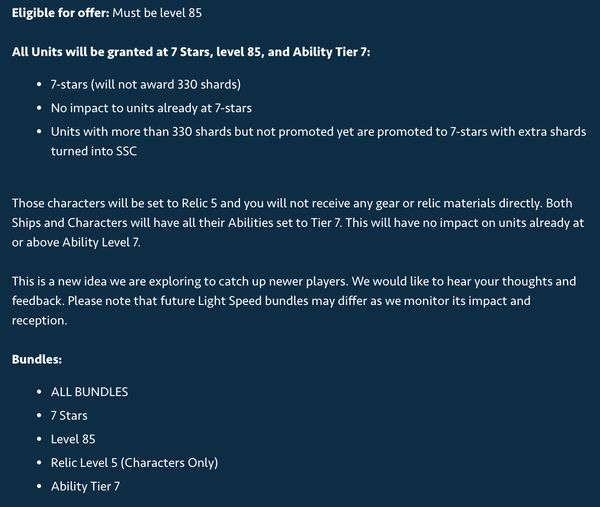Select the "ALL BUNDLES" list item
The image size is (600, 507).
(x=89, y=392)
